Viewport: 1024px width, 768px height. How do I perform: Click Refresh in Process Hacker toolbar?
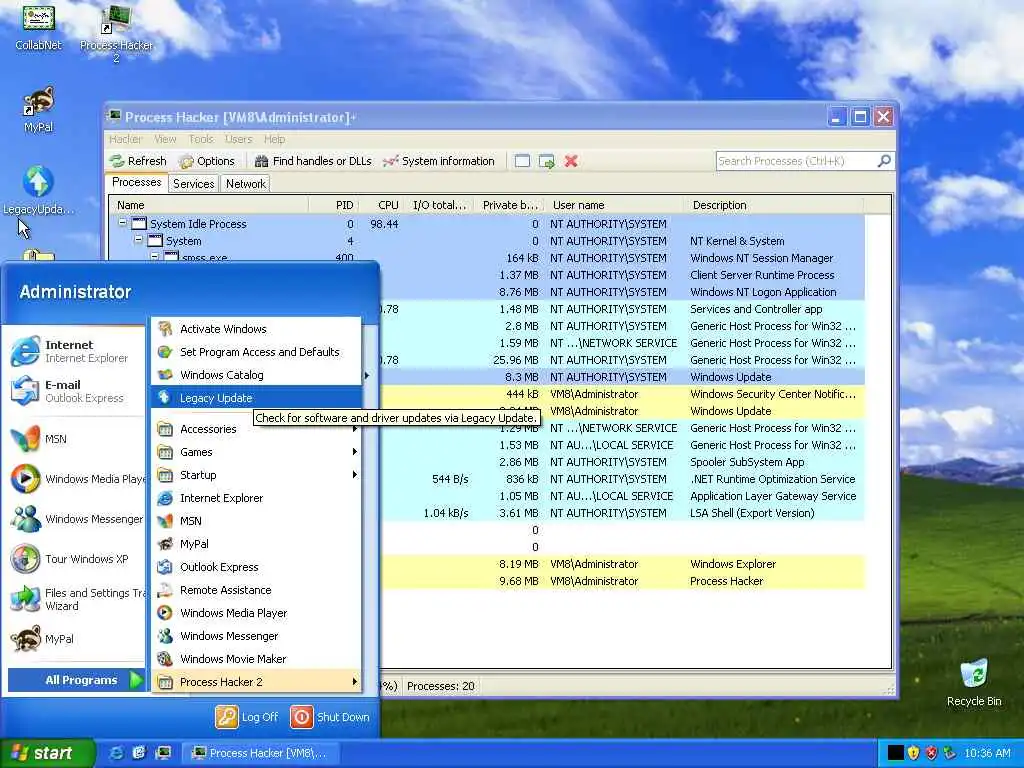[x=138, y=161]
